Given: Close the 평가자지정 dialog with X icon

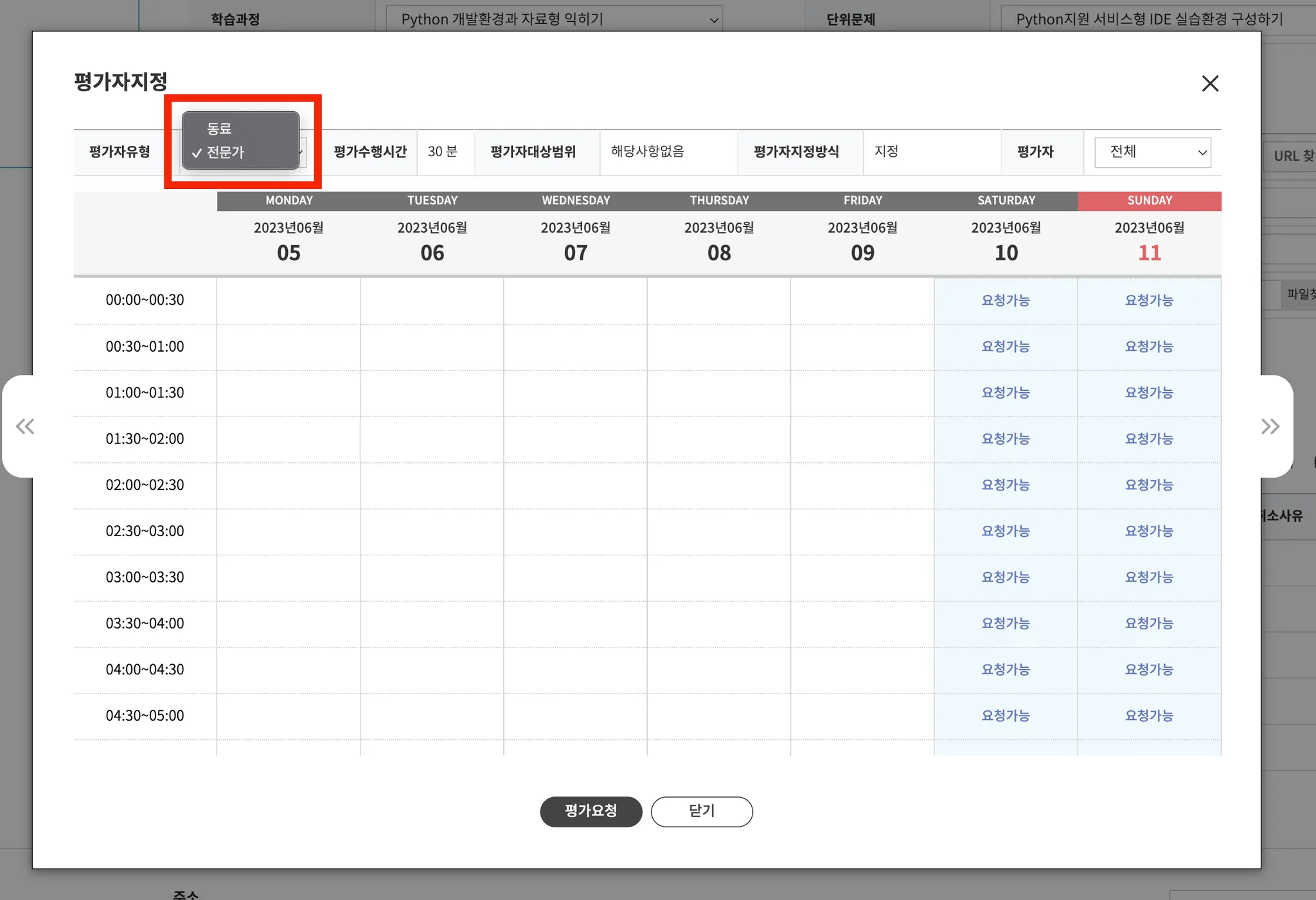Looking at the screenshot, I should click(x=1210, y=84).
